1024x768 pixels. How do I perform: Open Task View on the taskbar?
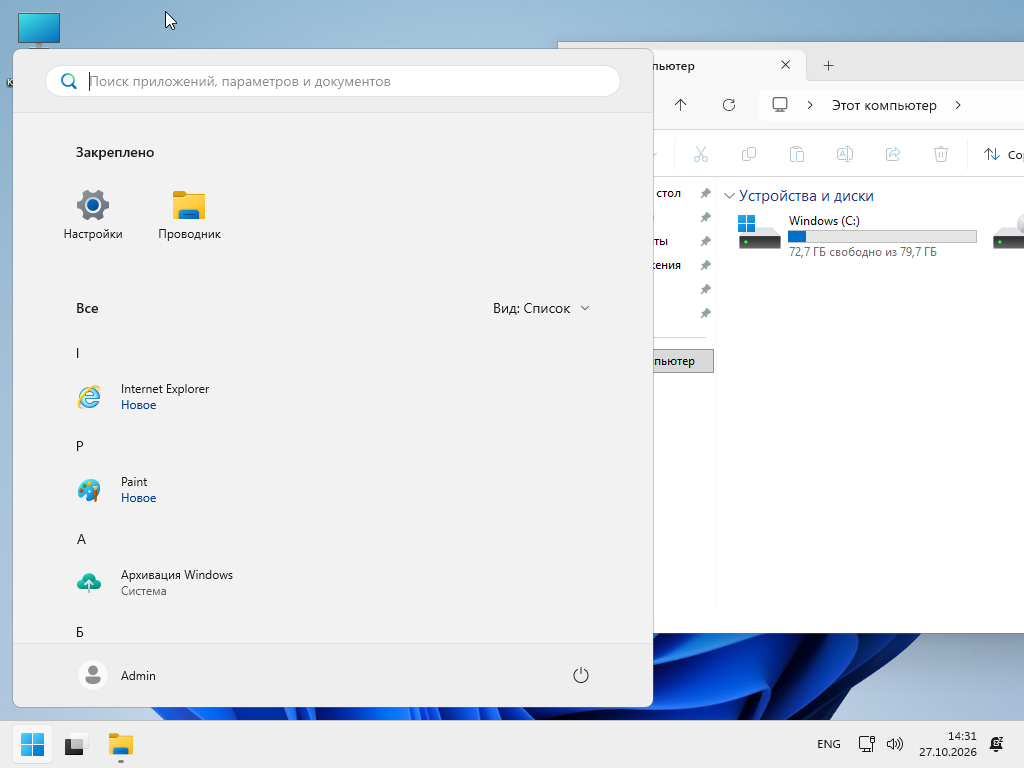click(76, 744)
